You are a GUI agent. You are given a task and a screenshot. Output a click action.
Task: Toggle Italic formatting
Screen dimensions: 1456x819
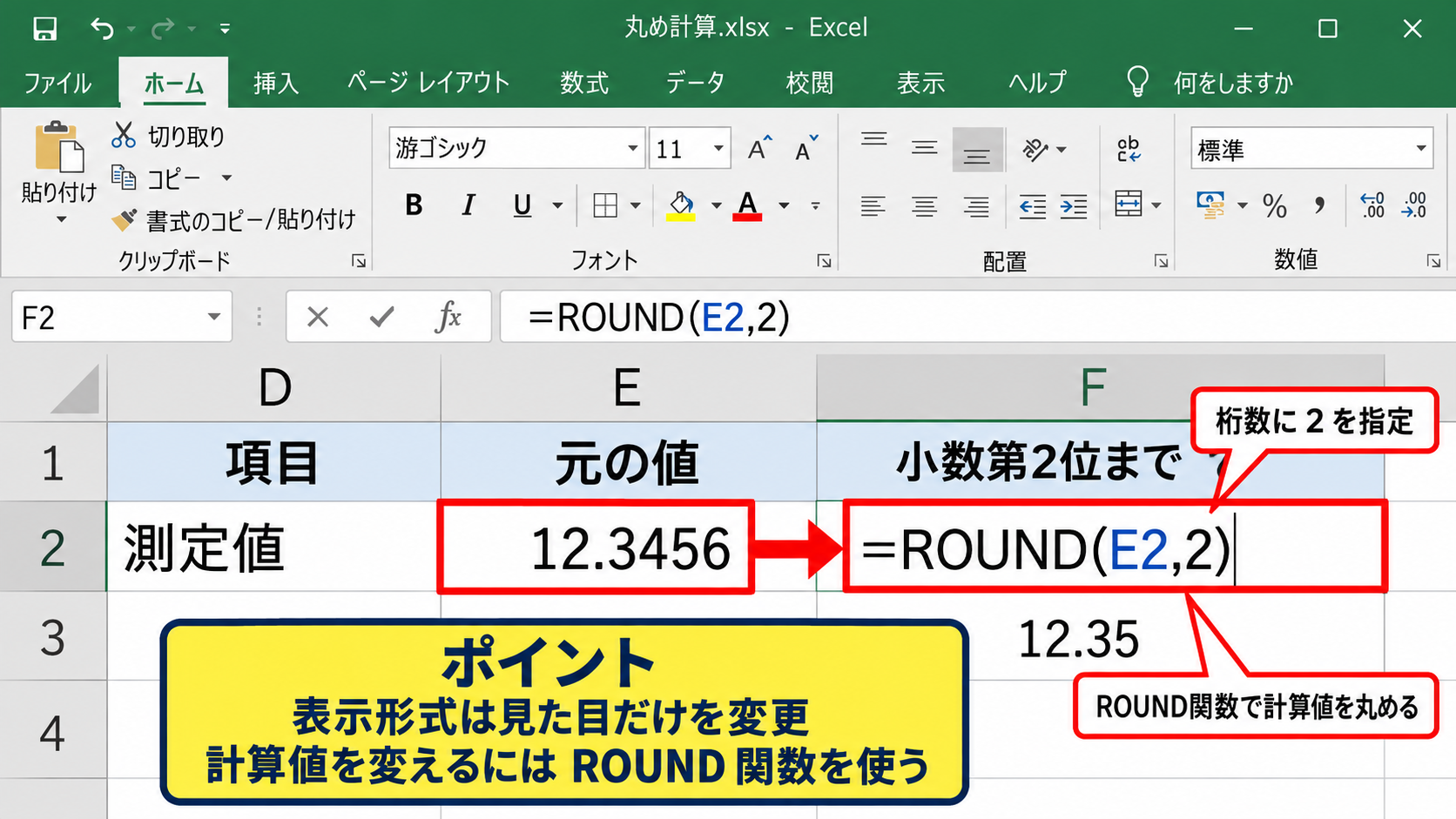[x=468, y=205]
